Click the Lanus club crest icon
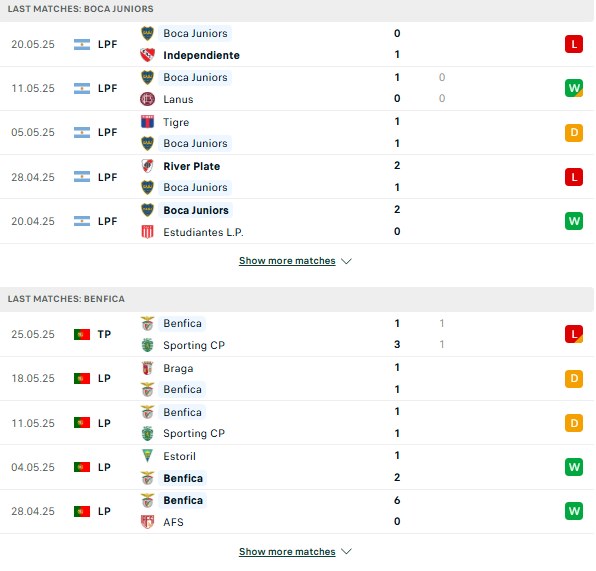 (147, 99)
